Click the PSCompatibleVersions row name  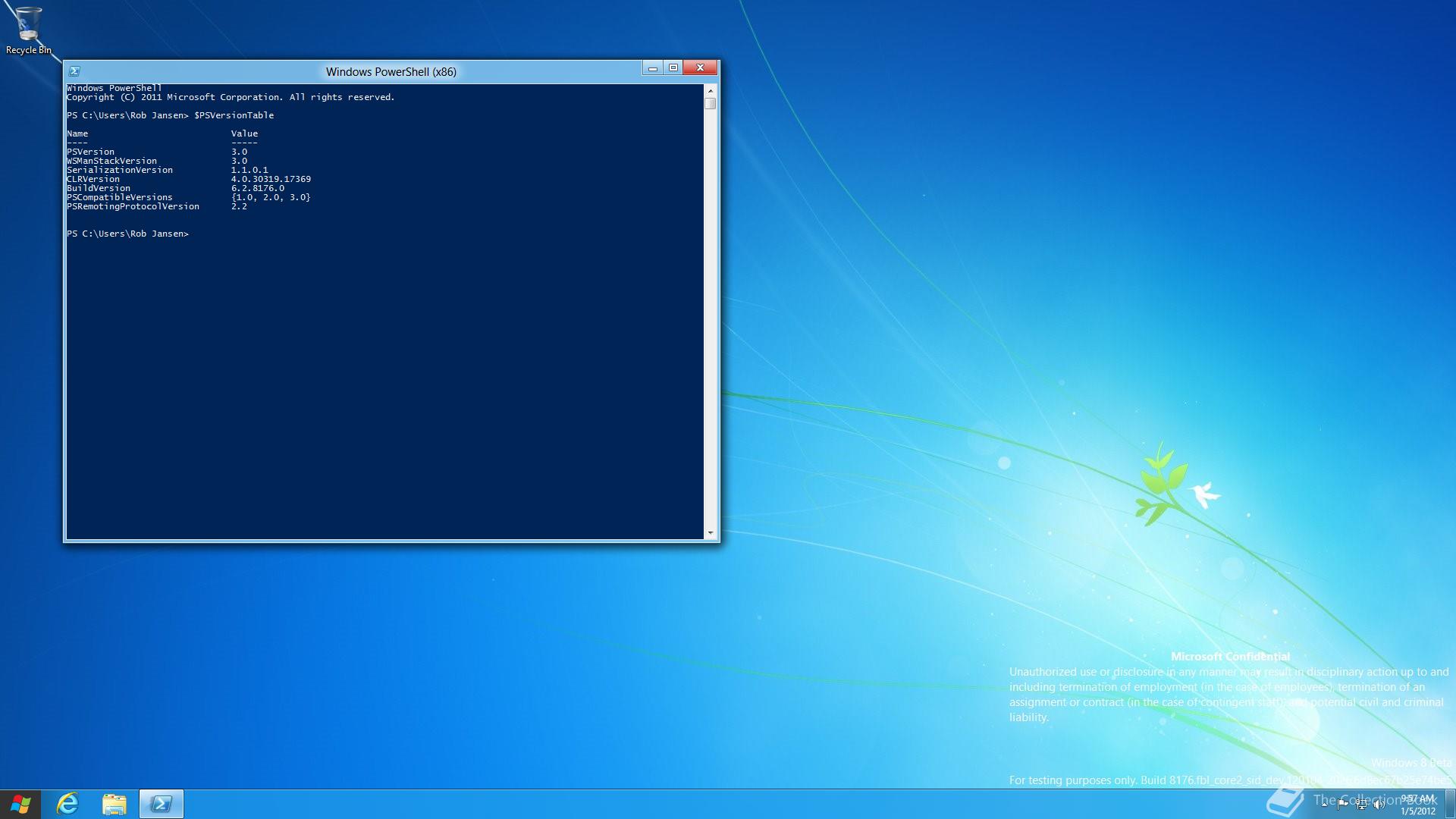point(120,197)
